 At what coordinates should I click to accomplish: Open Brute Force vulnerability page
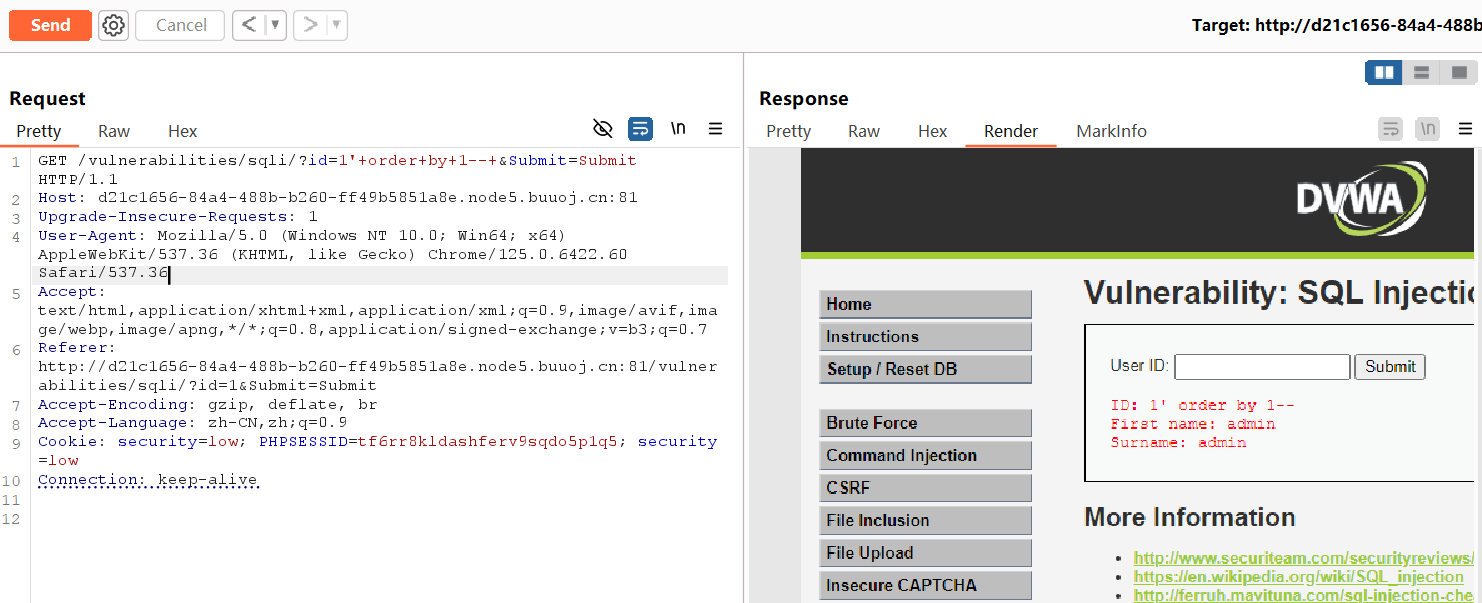(x=925, y=423)
